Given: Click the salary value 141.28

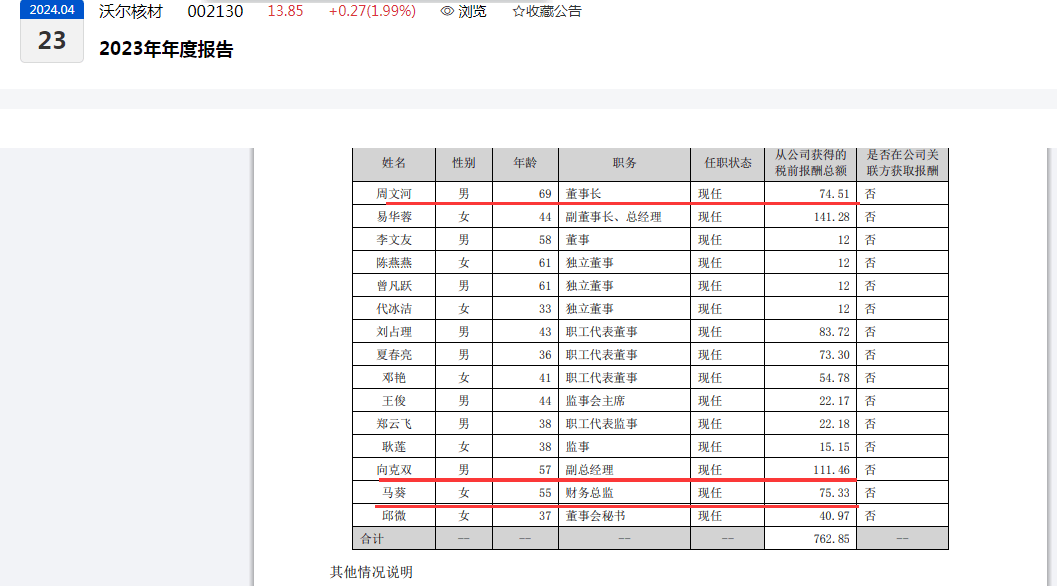Looking at the screenshot, I should coord(832,217).
